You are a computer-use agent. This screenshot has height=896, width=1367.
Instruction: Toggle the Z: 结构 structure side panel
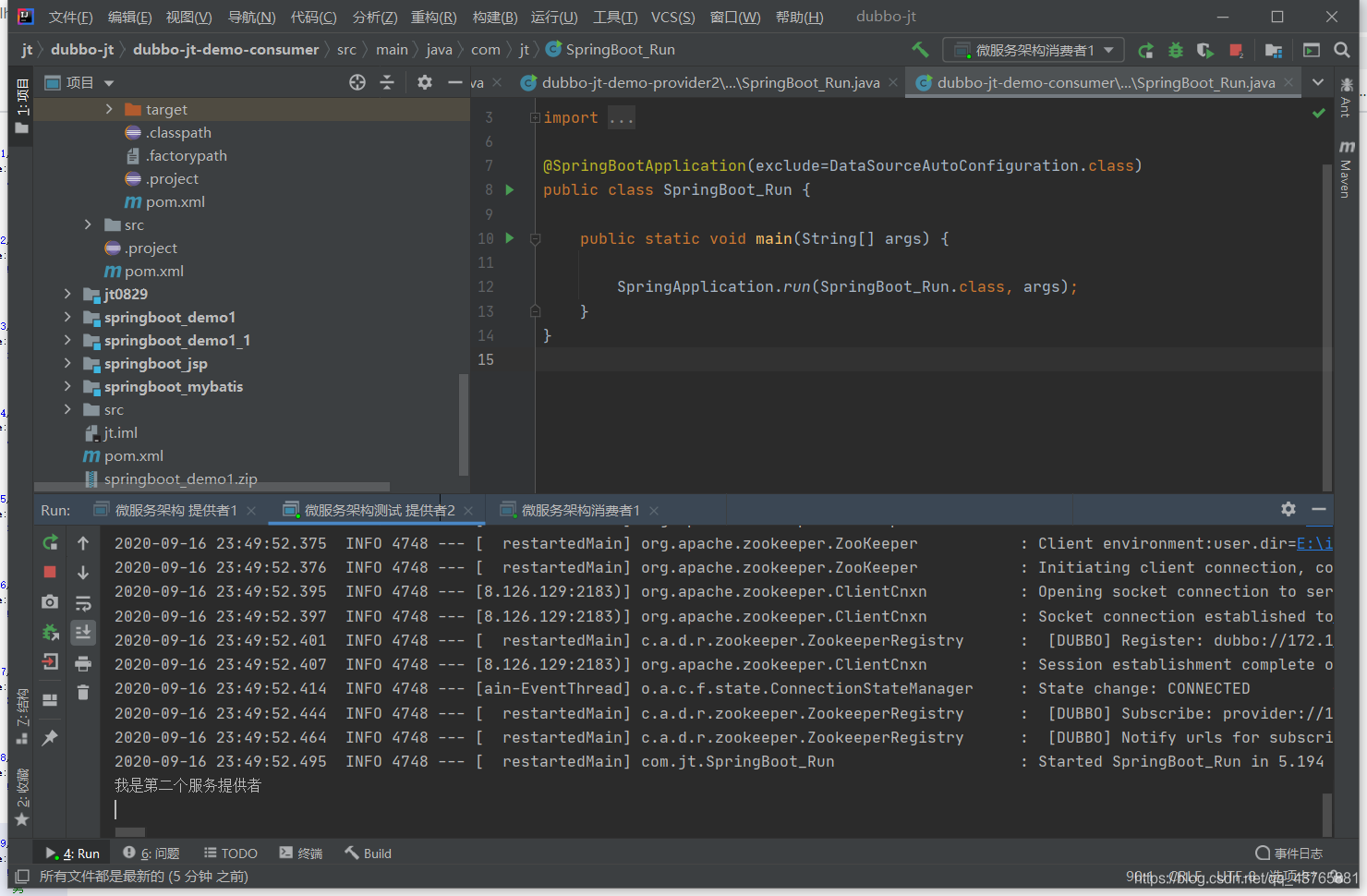tap(22, 717)
